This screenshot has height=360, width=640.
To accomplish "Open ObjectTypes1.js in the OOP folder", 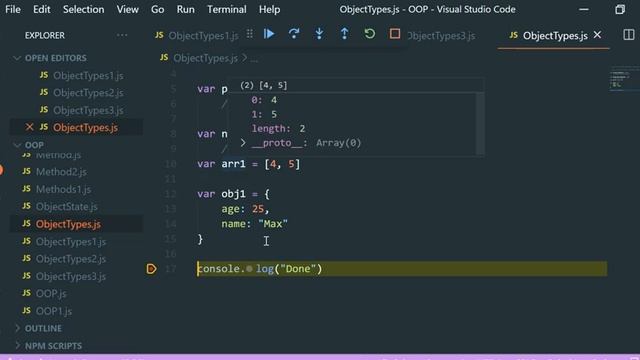I will pyautogui.click(x=71, y=242).
